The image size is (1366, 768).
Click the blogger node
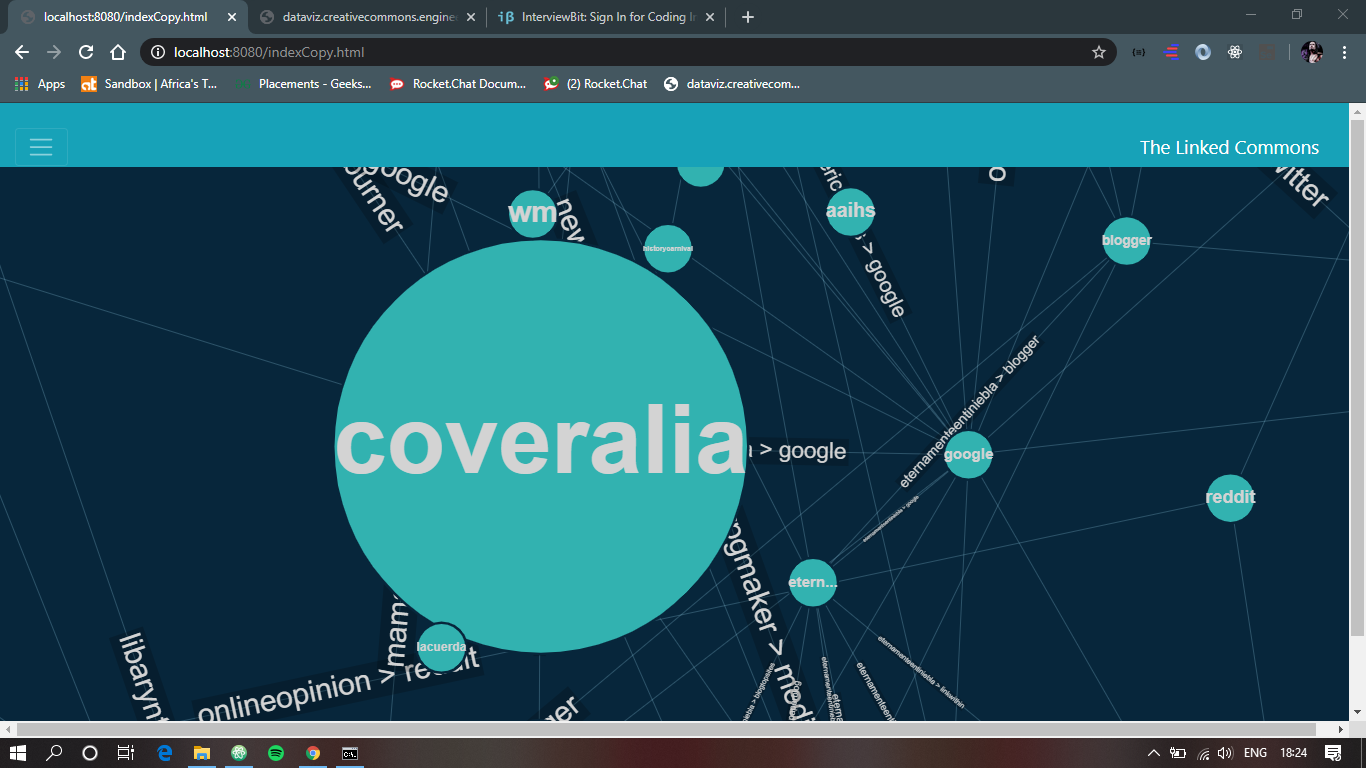click(1126, 240)
